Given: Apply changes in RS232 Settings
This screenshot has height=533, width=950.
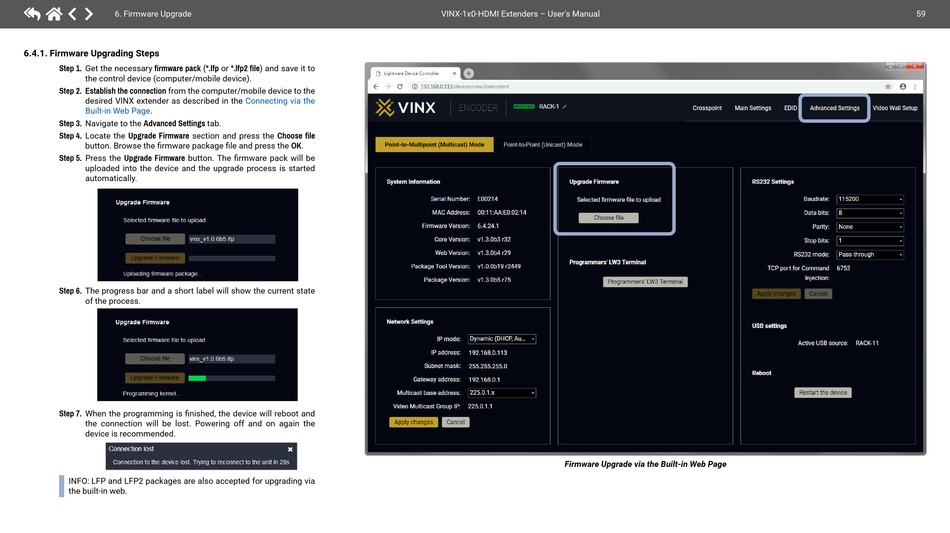Looking at the screenshot, I should (x=776, y=294).
